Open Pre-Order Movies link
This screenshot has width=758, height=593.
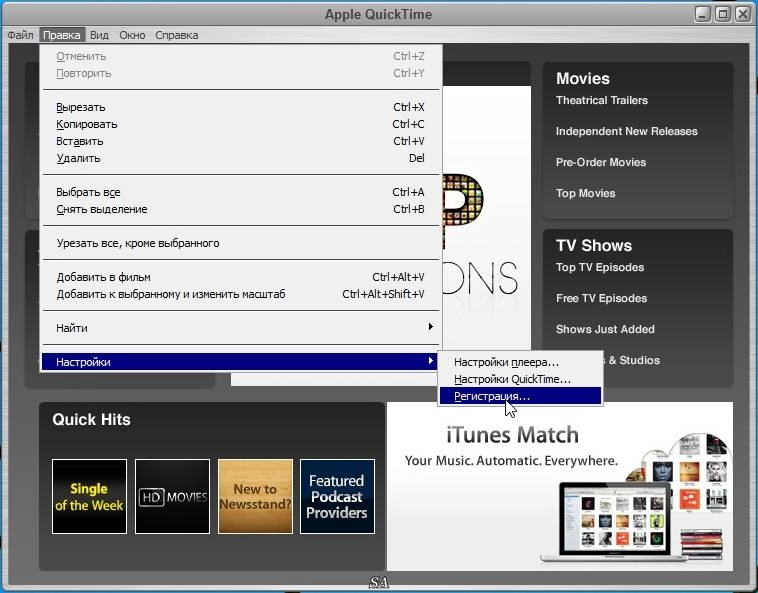pyautogui.click(x=601, y=162)
